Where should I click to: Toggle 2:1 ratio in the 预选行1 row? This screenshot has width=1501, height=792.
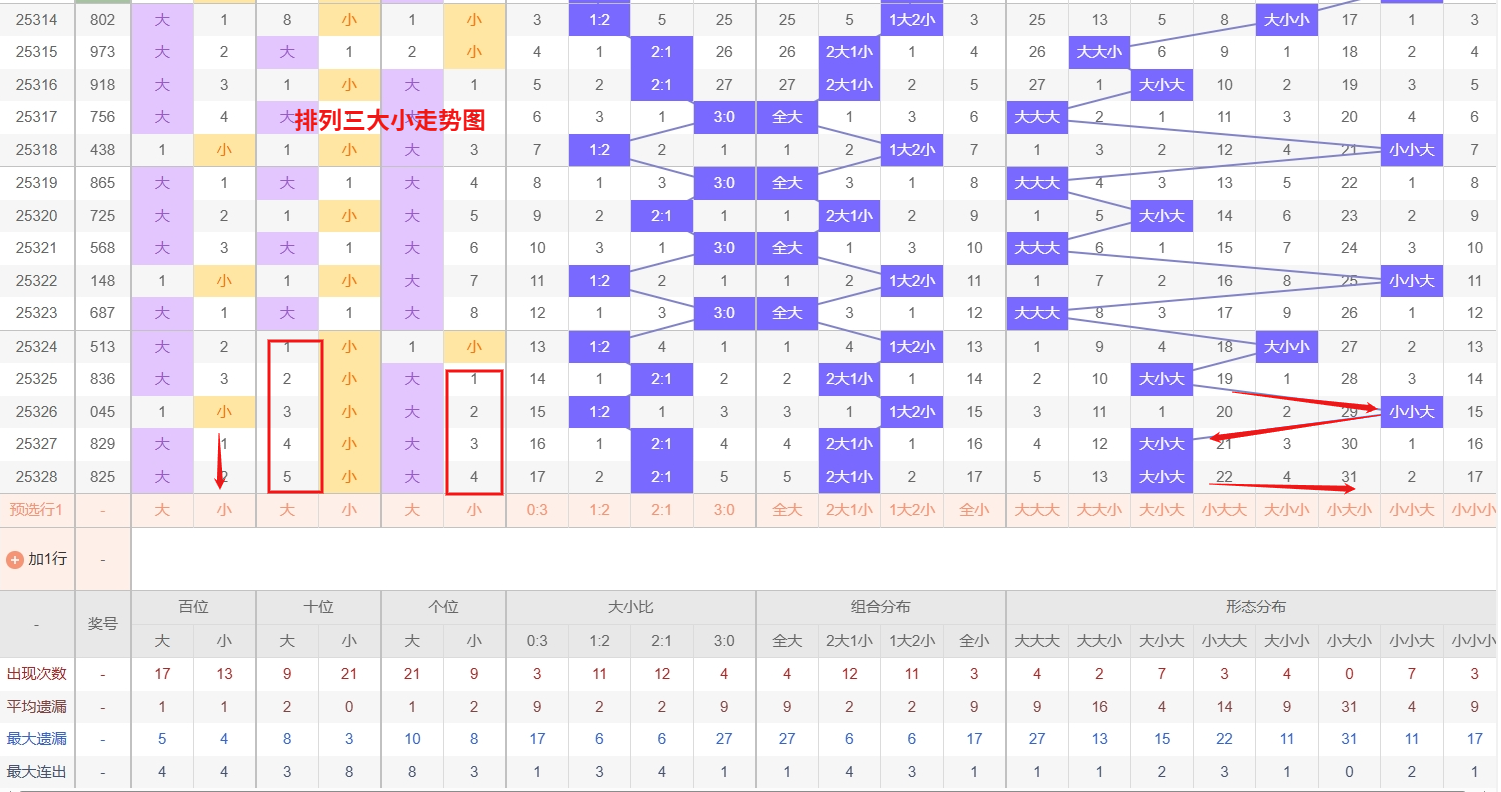(661, 510)
